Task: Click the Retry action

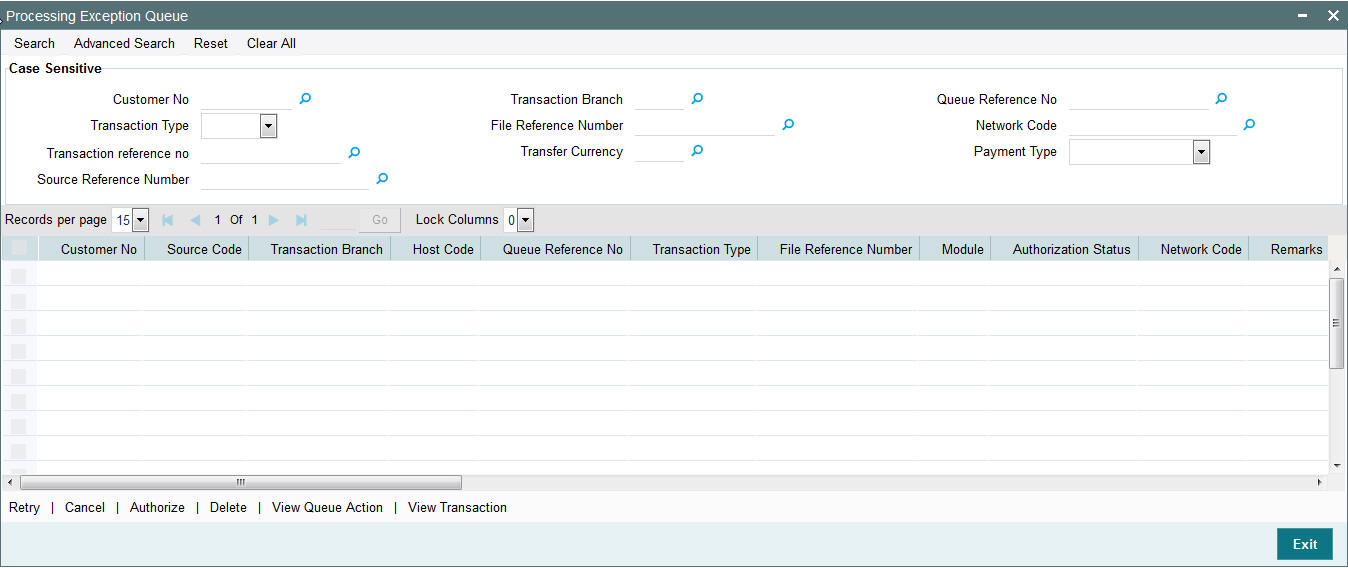Action: click(24, 507)
